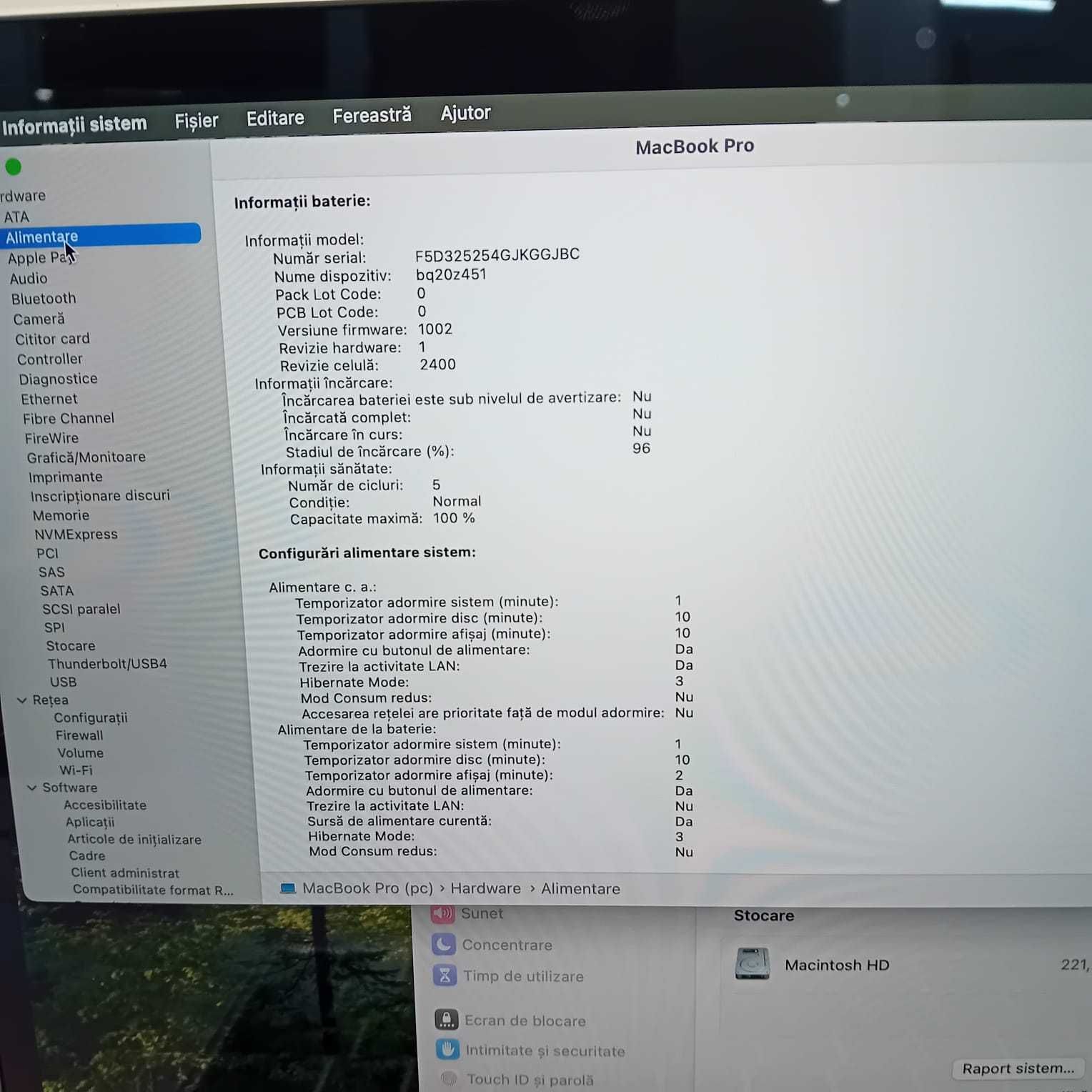Select Firewall under Rețea
This screenshot has width=1092, height=1092.
tap(79, 735)
